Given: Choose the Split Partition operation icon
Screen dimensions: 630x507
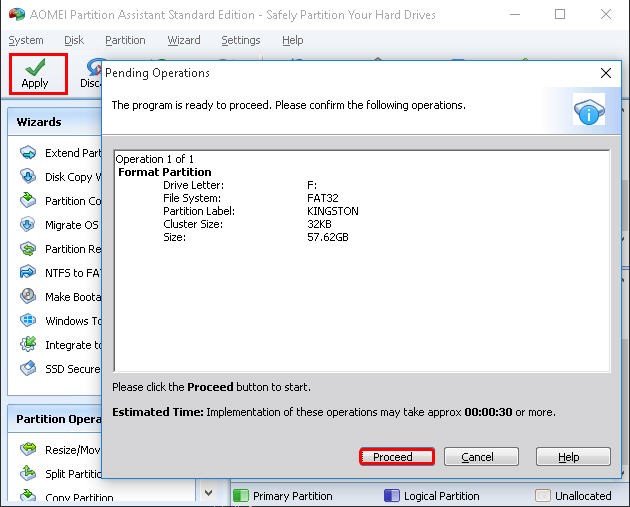Looking at the screenshot, I should (x=28, y=473).
